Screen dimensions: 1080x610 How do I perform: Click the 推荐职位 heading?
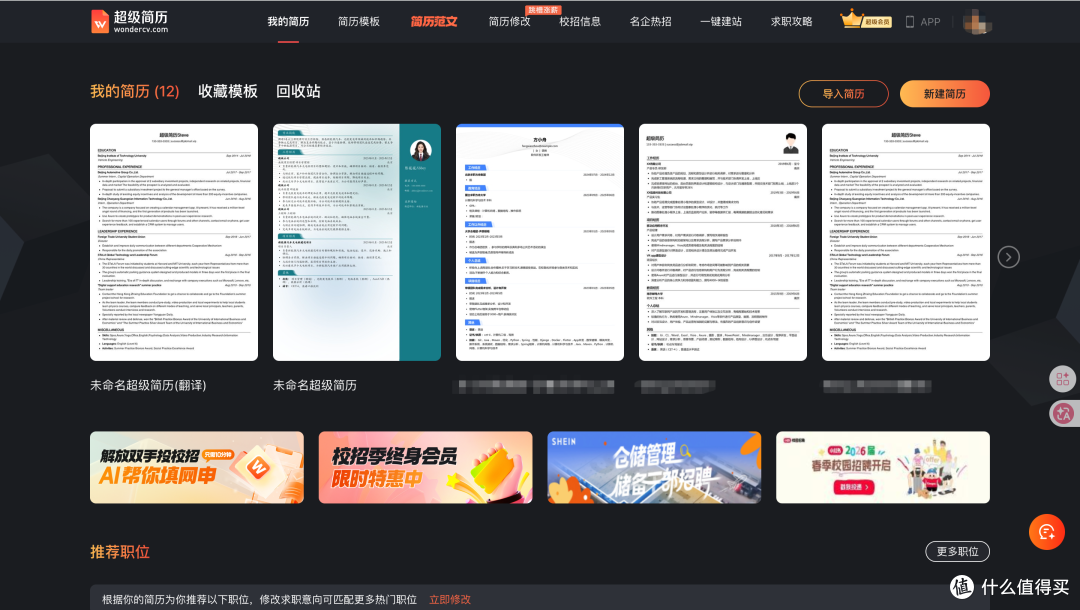tap(120, 552)
